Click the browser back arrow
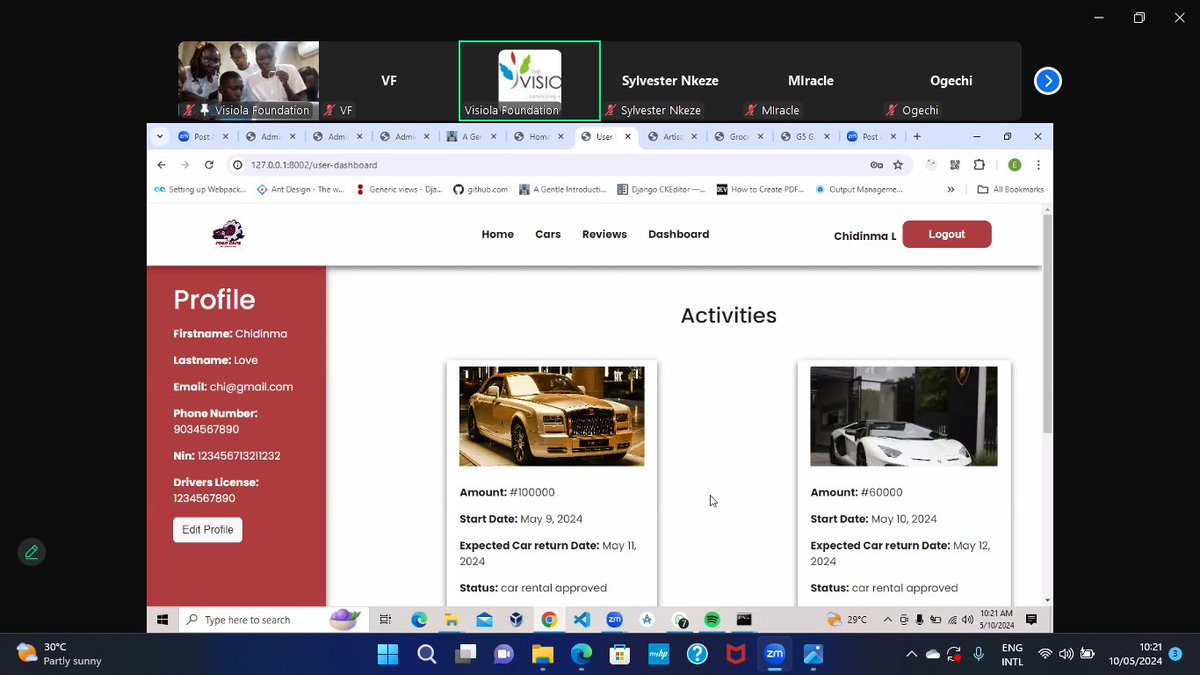The width and height of the screenshot is (1200, 675). pos(162,165)
